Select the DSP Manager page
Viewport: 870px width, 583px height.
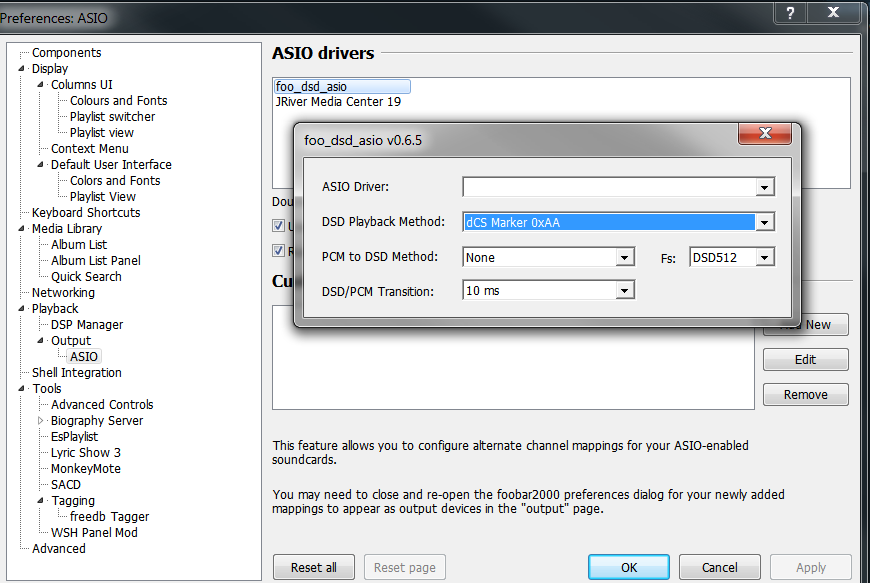87,325
